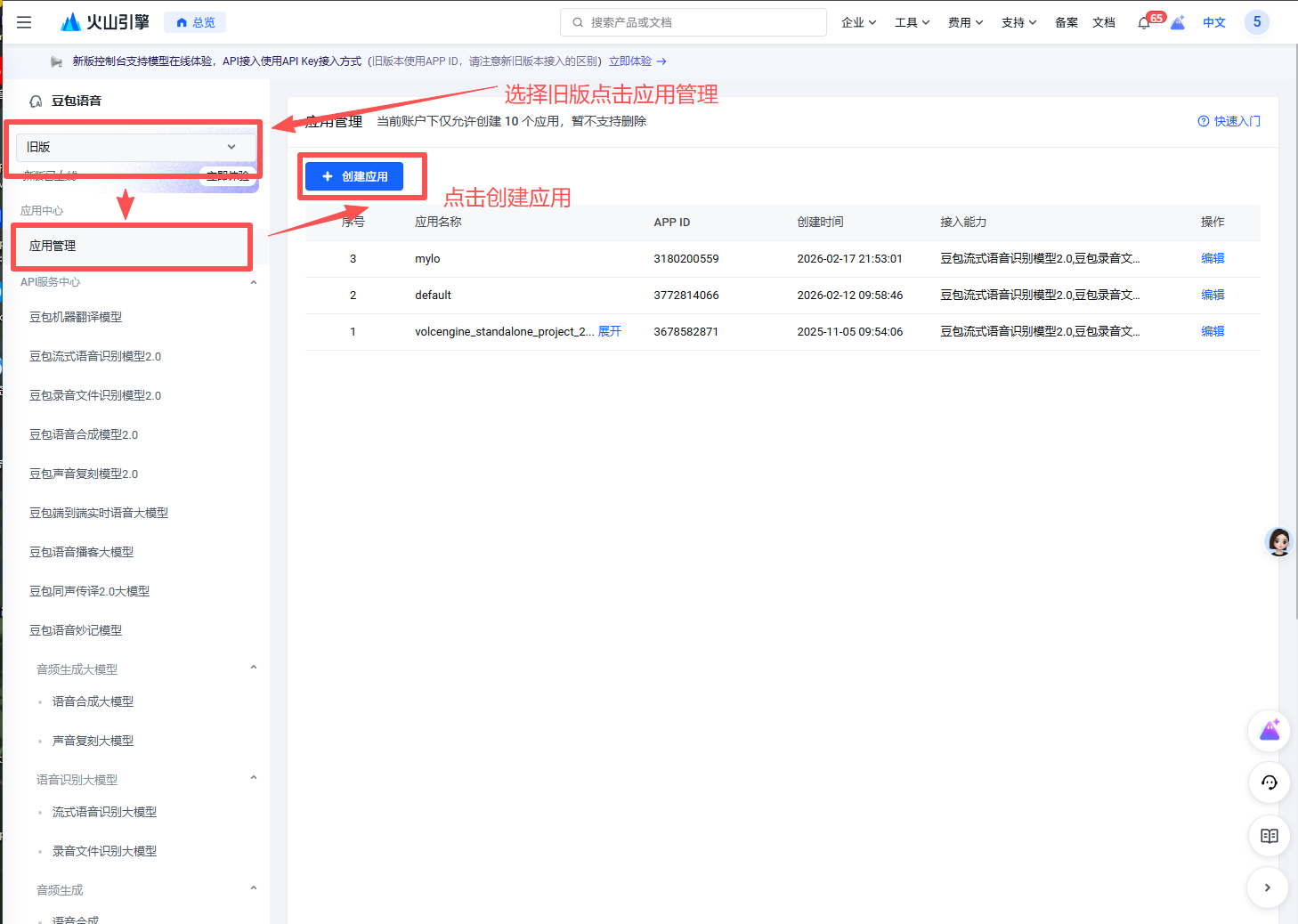1298x924 pixels.
Task: Focus the product and docs search box
Action: 694,22
